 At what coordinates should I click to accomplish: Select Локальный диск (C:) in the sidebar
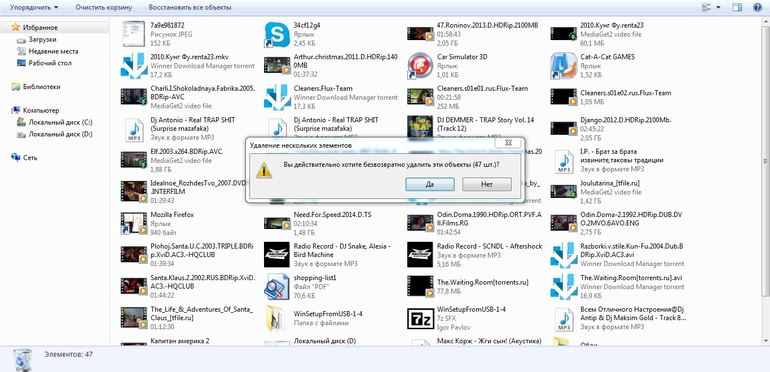coord(60,122)
